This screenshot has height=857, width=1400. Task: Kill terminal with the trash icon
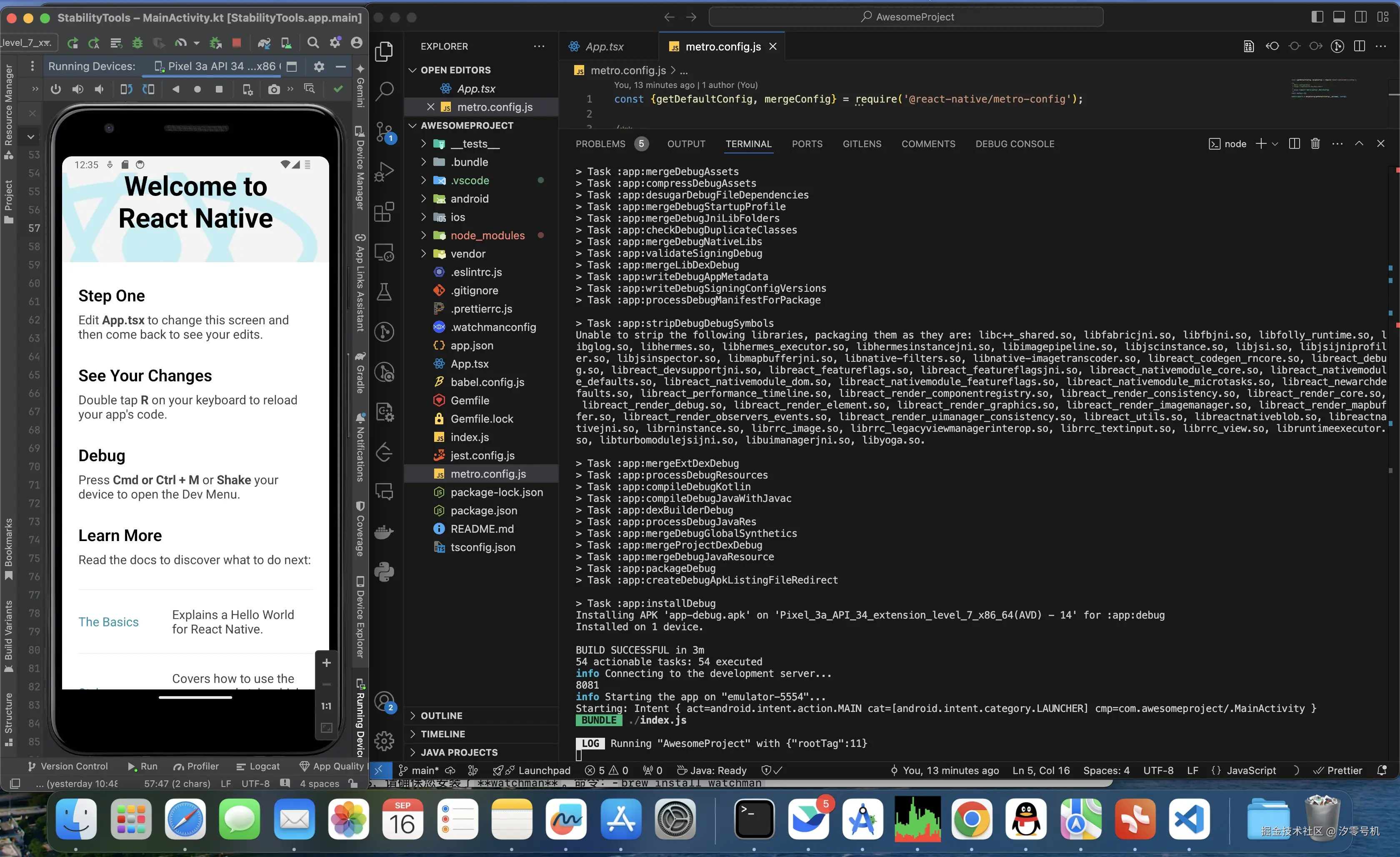1315,144
